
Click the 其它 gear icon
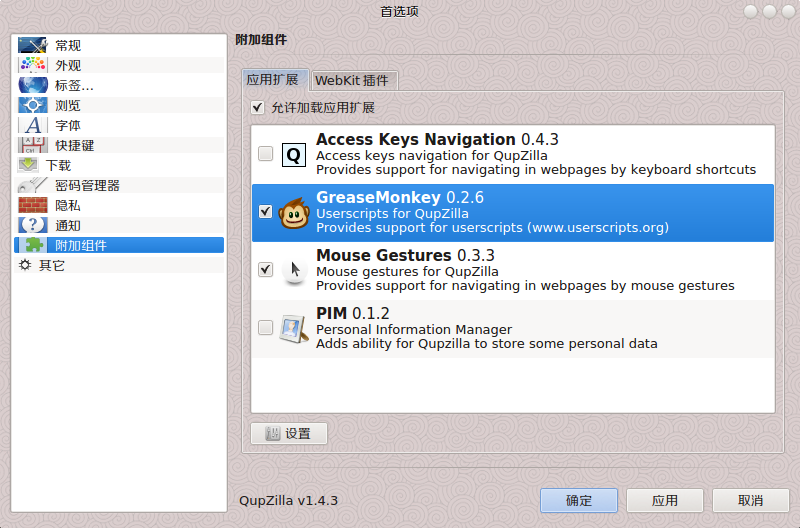[x=24, y=265]
